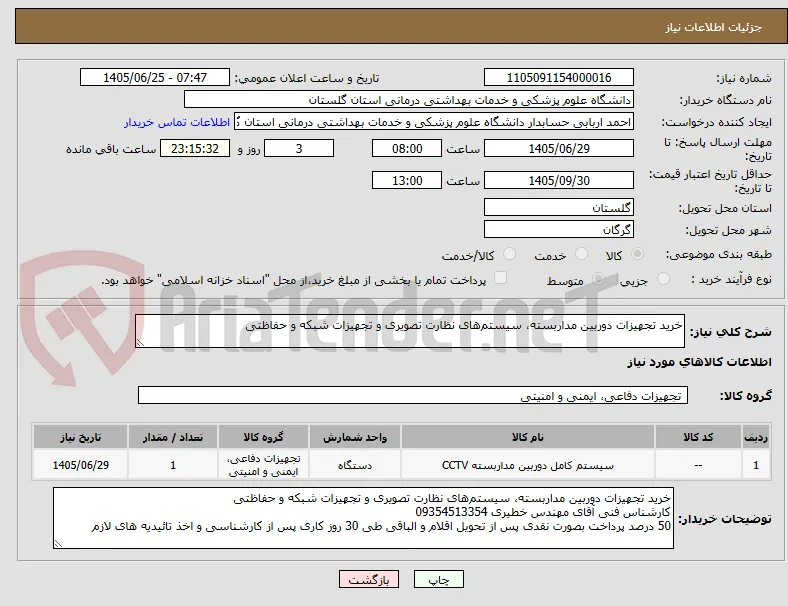Click the نام کالا column header

coord(528,437)
